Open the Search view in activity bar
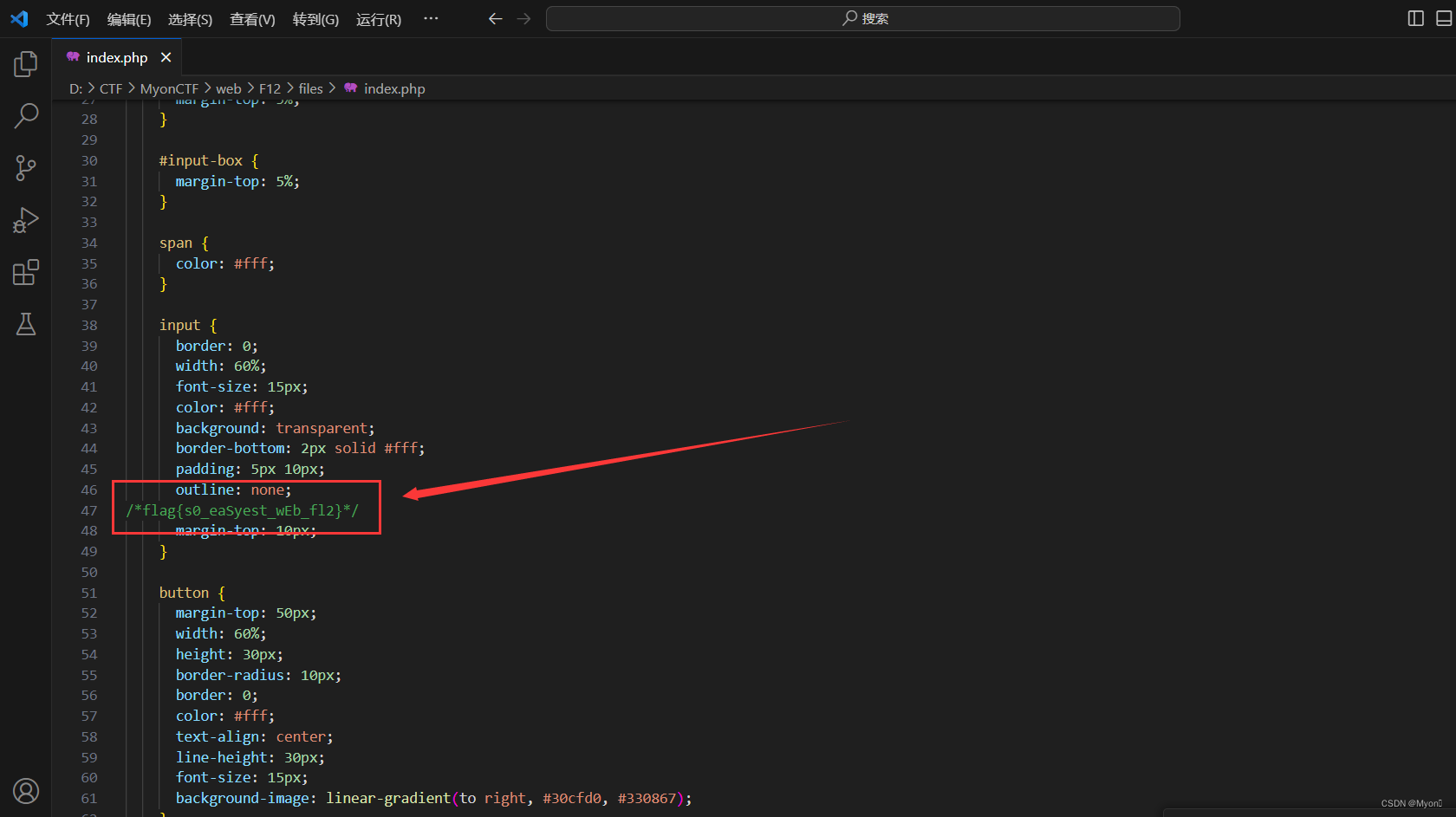 26,115
